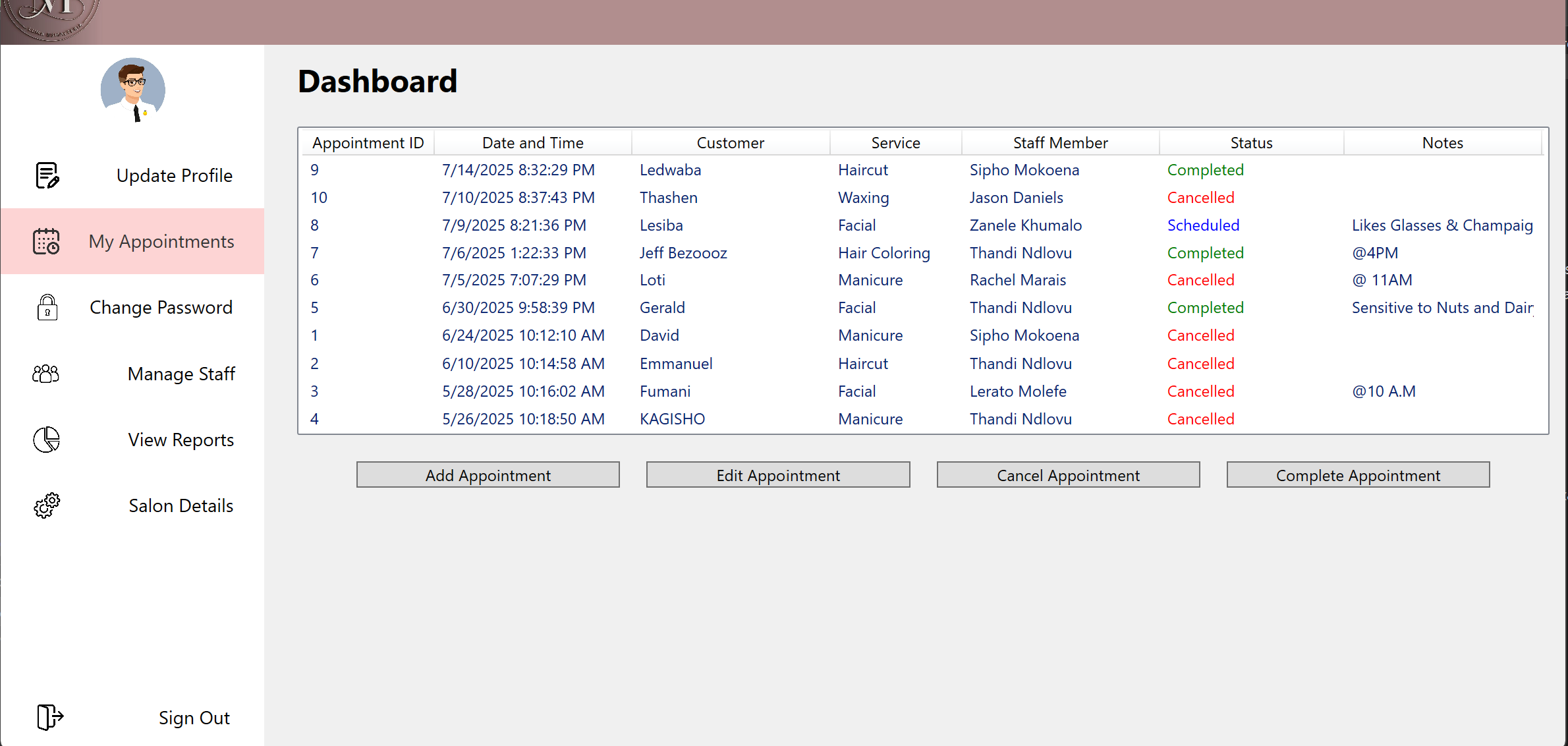The width and height of the screenshot is (1568, 746).
Task: Click the user profile avatar picture
Action: [x=132, y=90]
